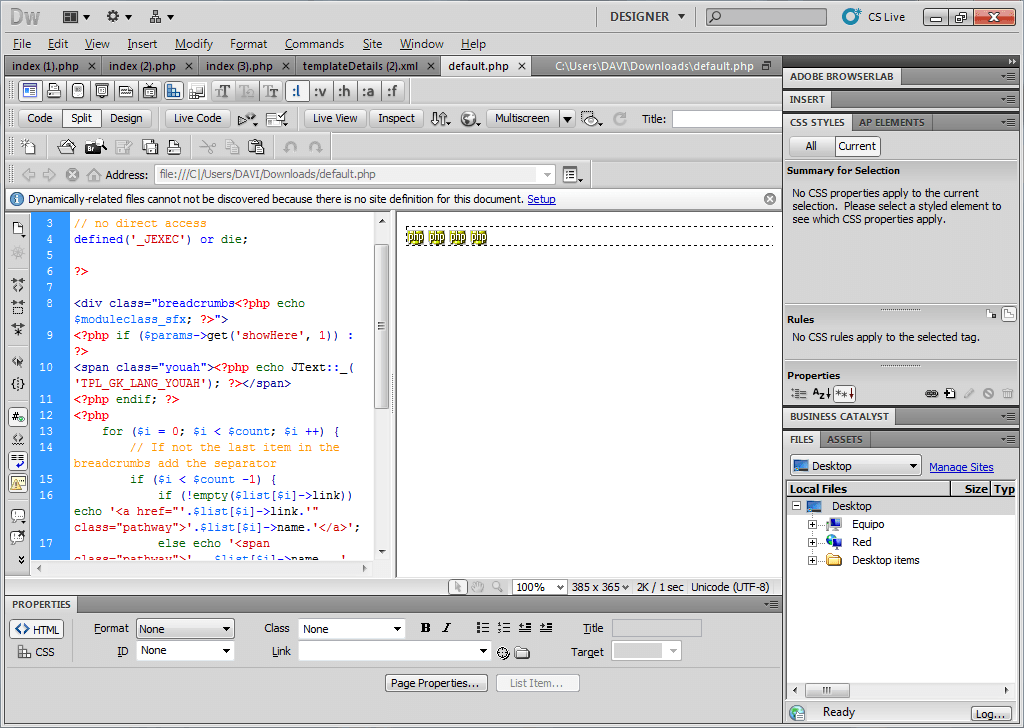Click the Print Code icon in toolbar
The height and width of the screenshot is (728, 1024).
(174, 147)
